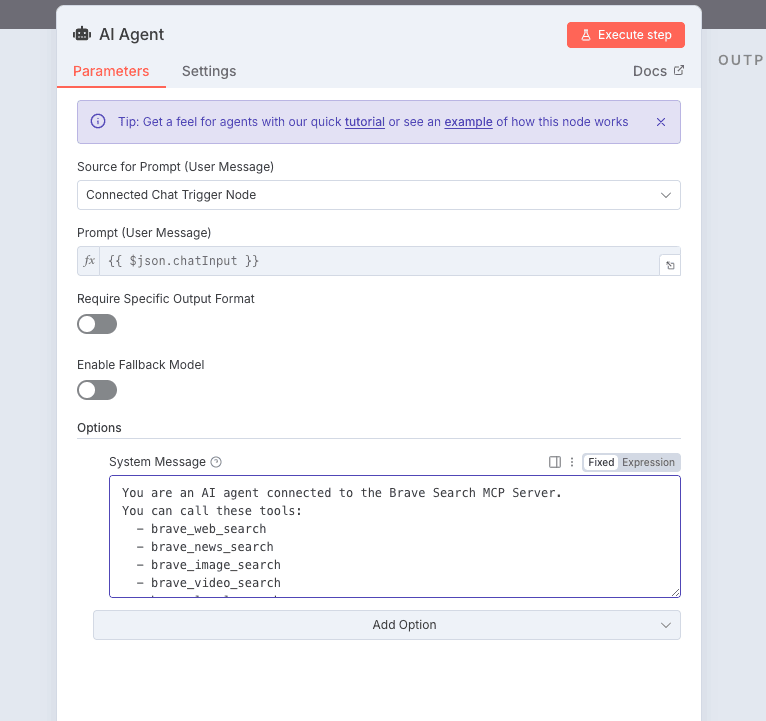This screenshot has width=766, height=721.
Task: Click the AI Agent robot icon
Action: [82, 34]
